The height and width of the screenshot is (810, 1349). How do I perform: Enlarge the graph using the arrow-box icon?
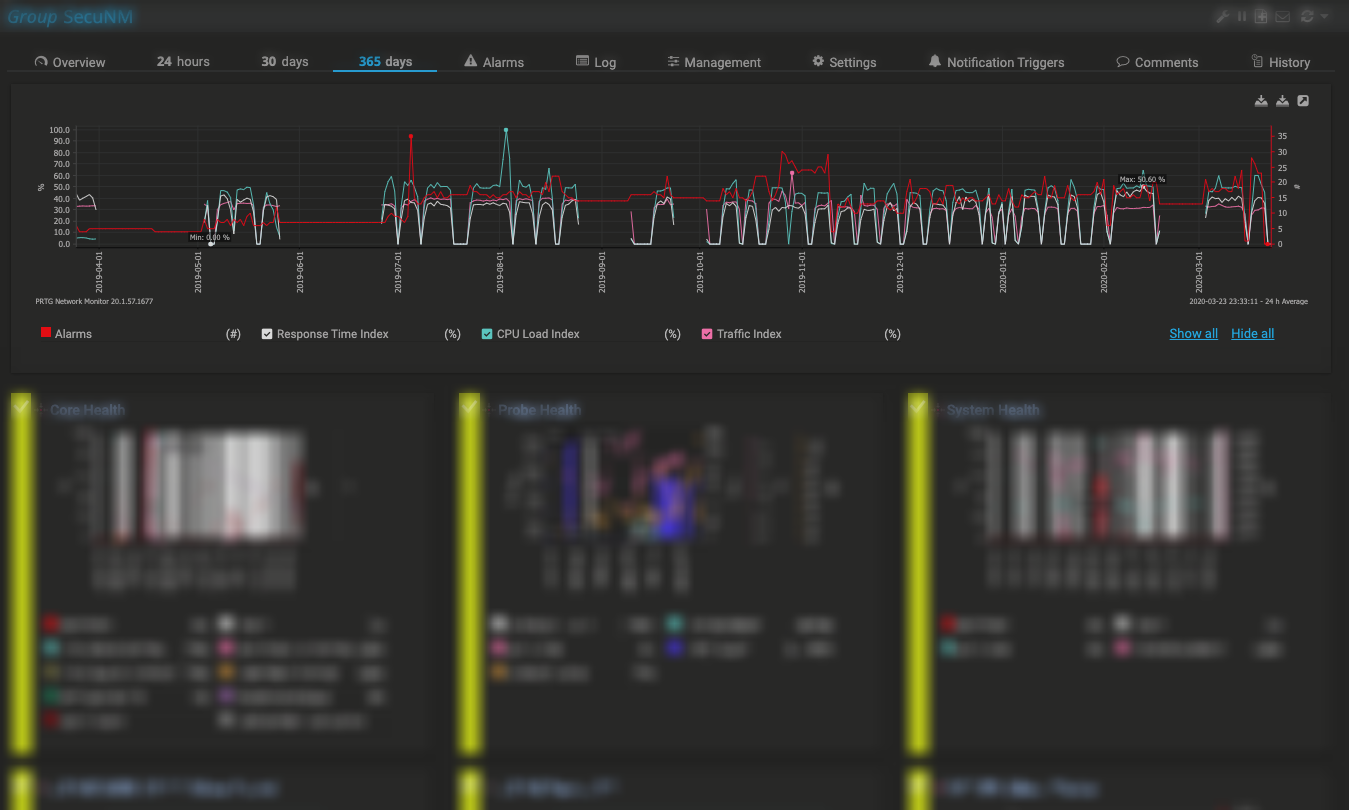pyautogui.click(x=1303, y=101)
